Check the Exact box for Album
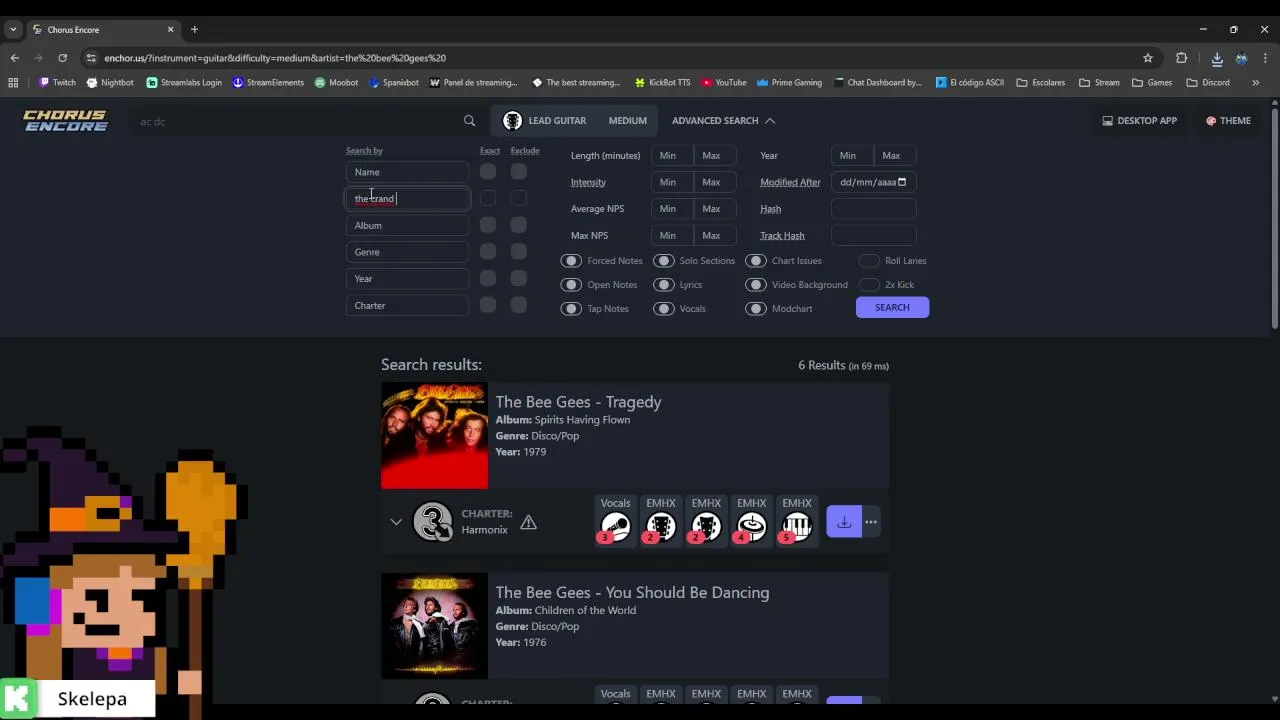The height and width of the screenshot is (720, 1280). click(x=488, y=225)
